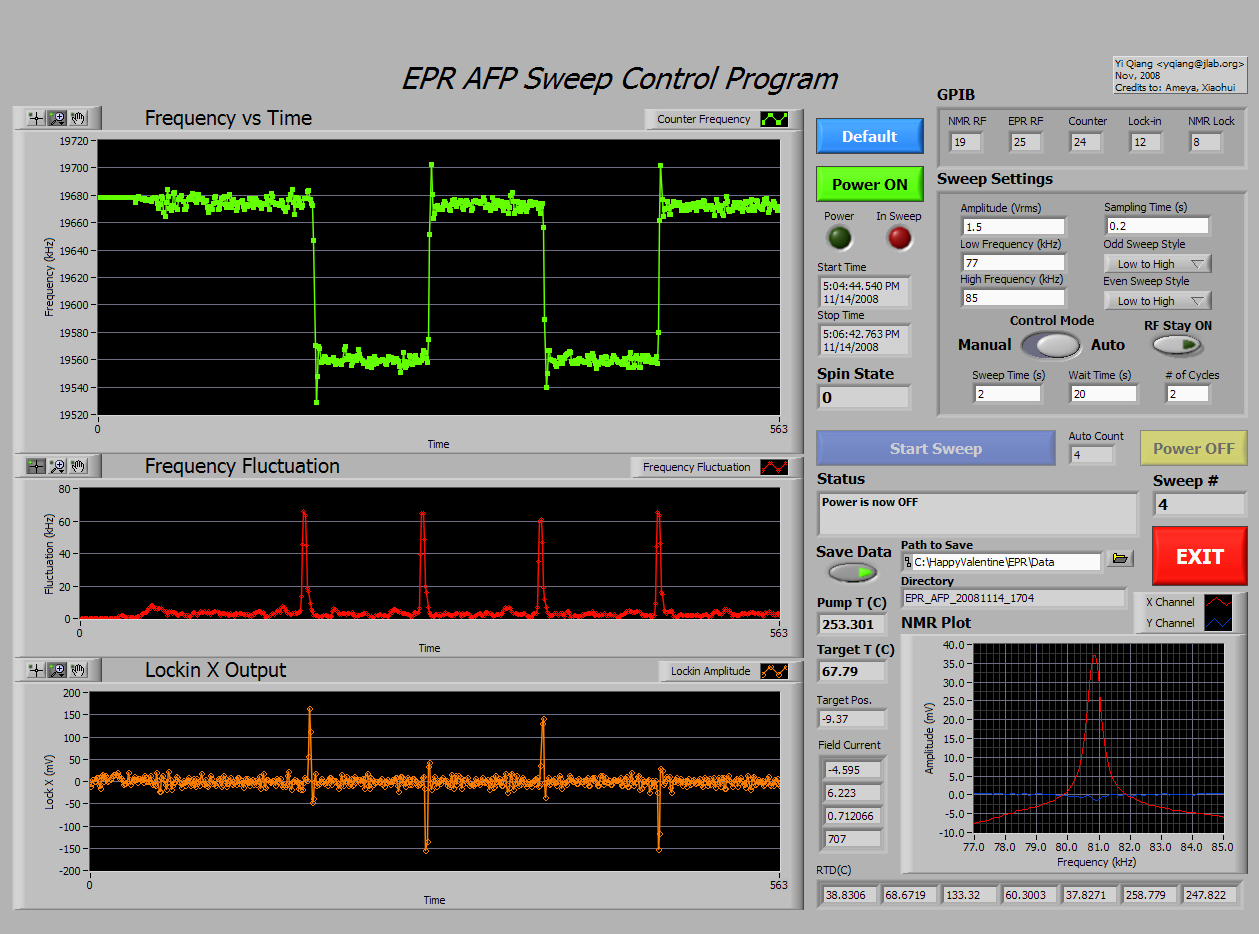Edit Amplitude (Vrms) field

point(1013,226)
